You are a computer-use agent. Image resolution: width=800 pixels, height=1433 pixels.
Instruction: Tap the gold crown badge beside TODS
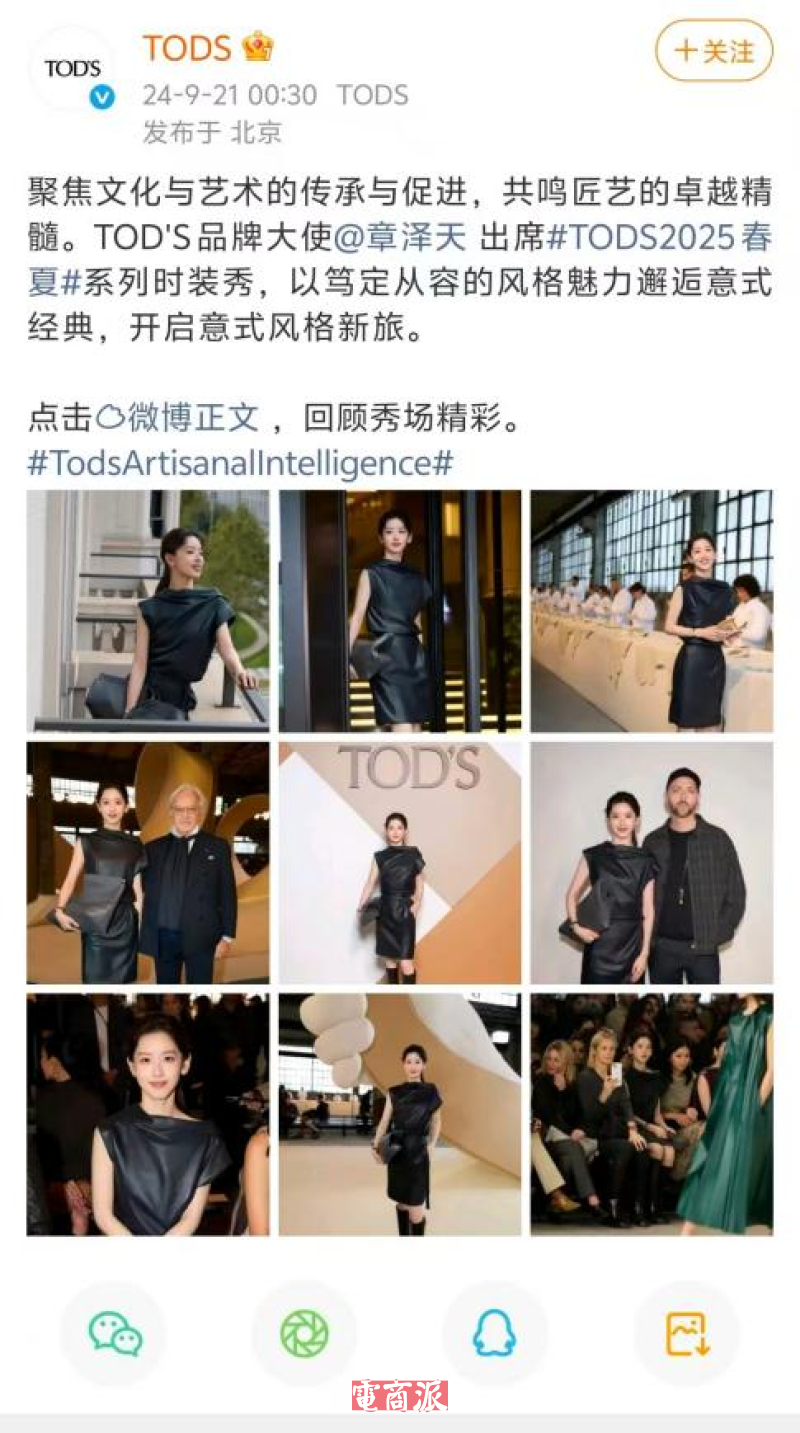[257, 47]
